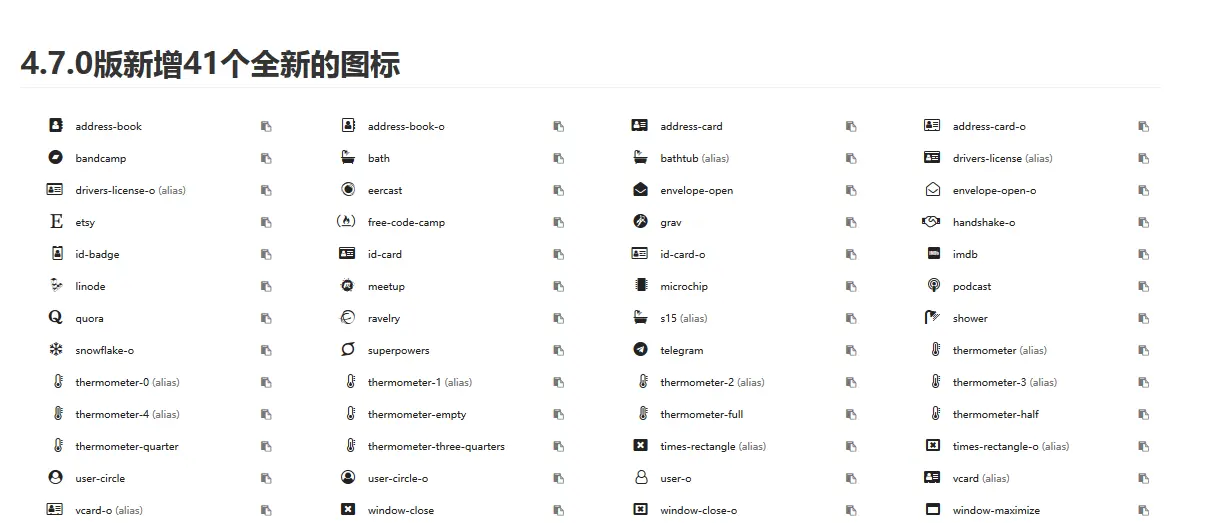Click the snowflake-o icon
Viewport: 1219px width, 523px height.
coord(56,350)
